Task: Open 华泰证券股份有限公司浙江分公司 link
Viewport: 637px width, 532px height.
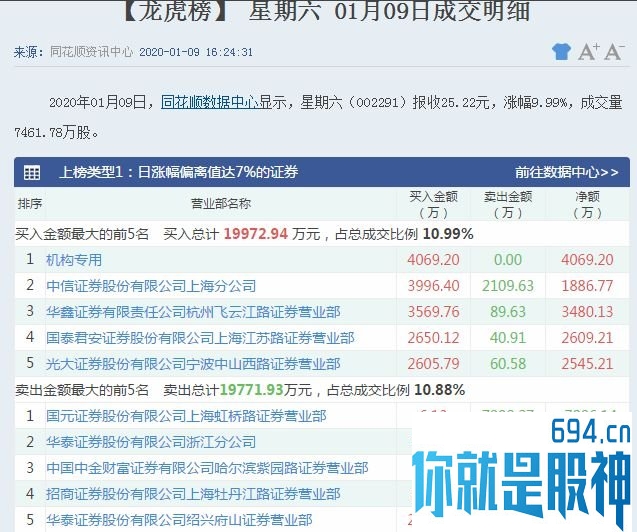Action: click(x=151, y=442)
